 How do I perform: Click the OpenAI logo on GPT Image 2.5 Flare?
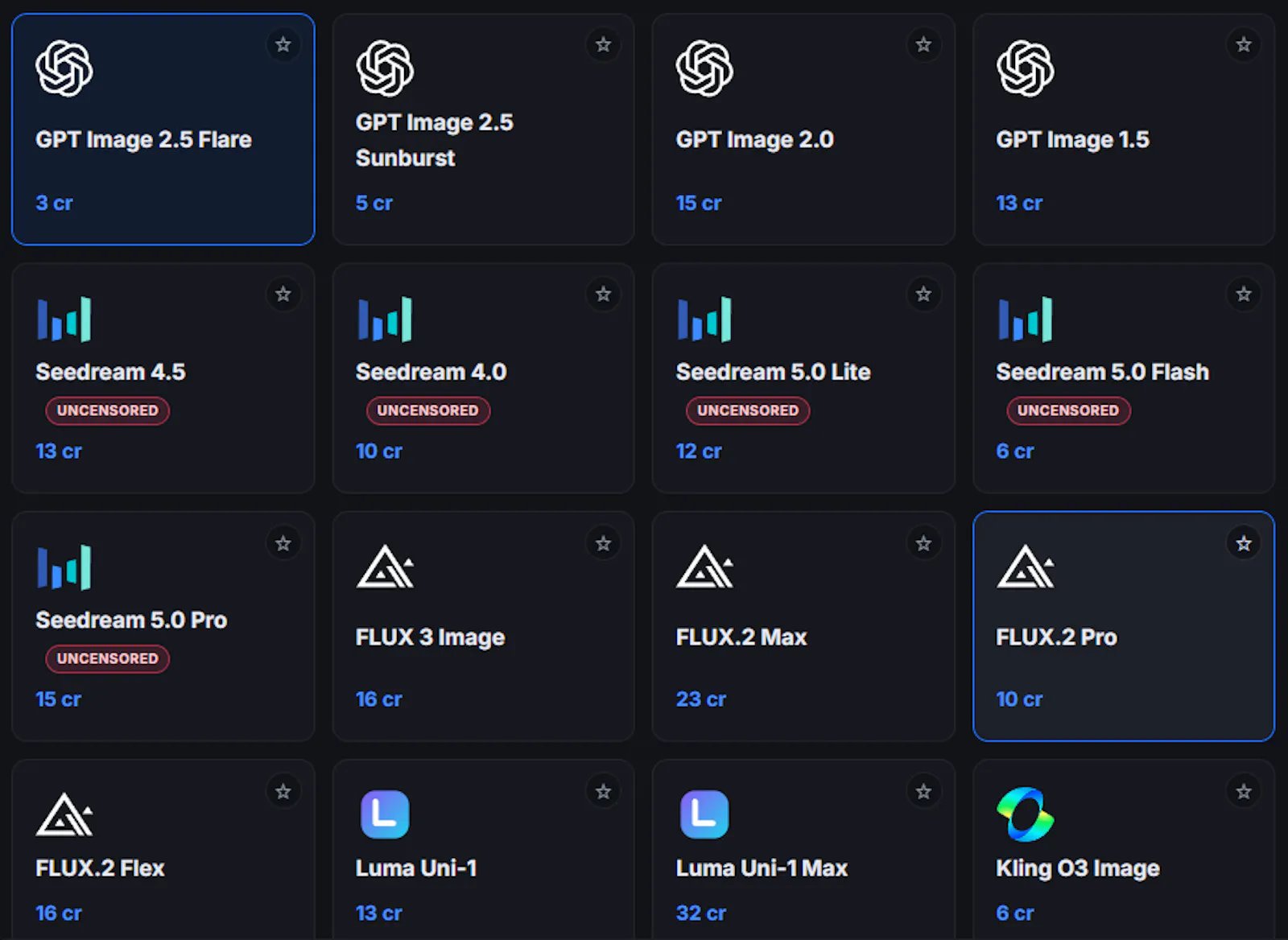point(64,68)
